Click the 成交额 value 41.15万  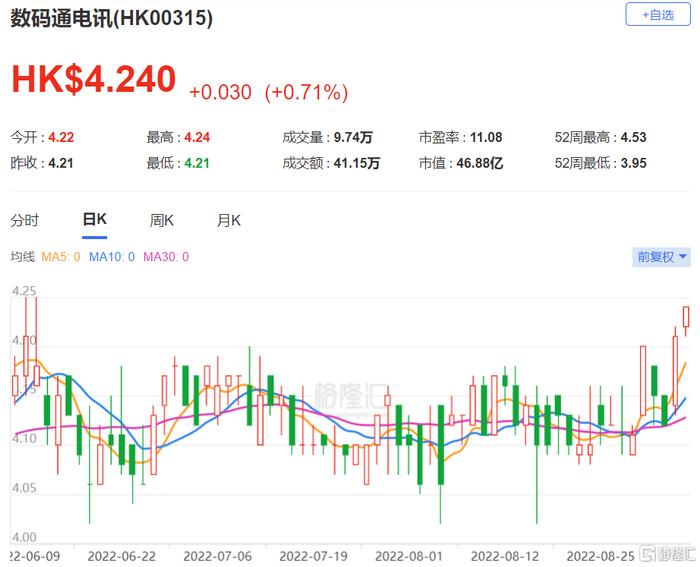[357, 163]
